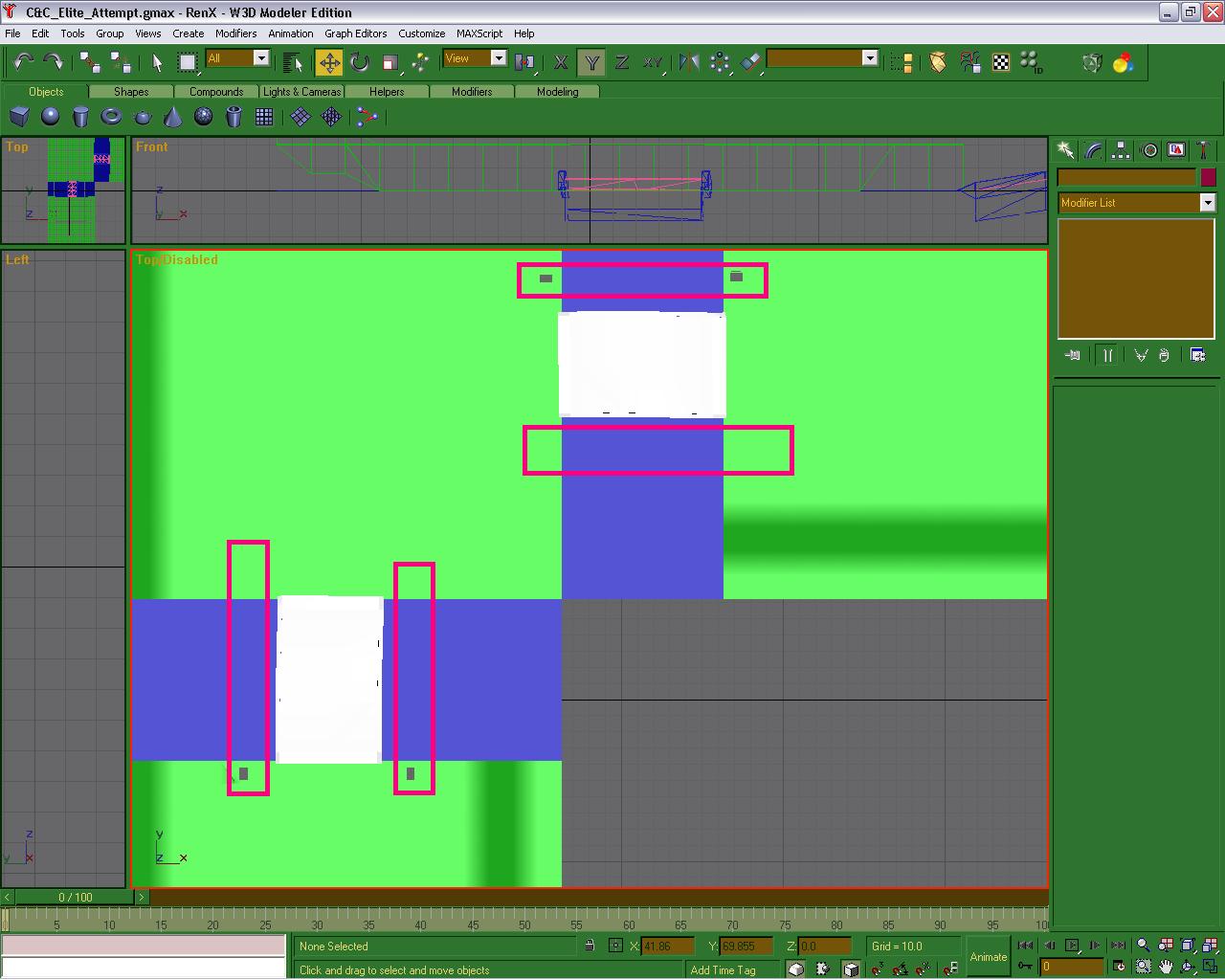Create a Torus from Objects shelf
This screenshot has height=980, width=1225.
(111, 117)
